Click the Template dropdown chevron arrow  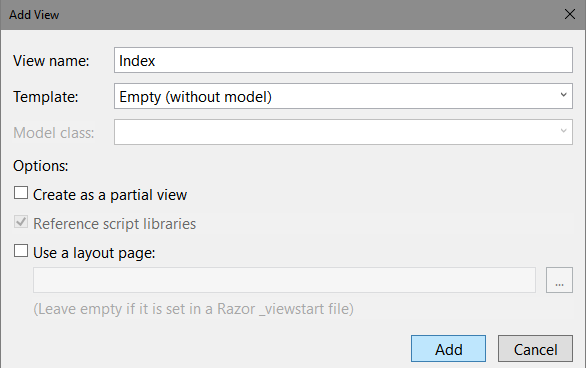563,95
